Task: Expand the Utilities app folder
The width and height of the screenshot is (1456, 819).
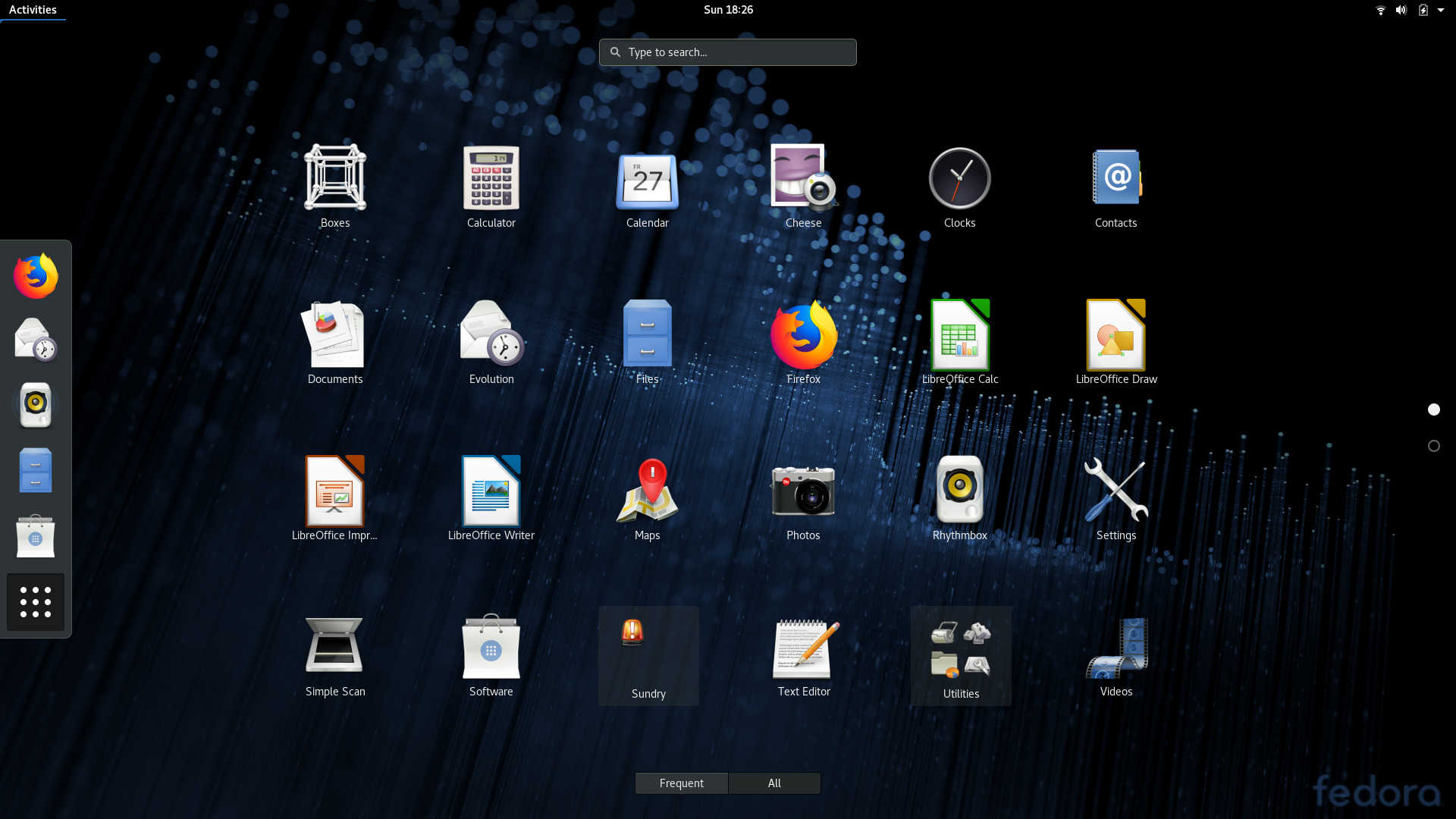Action: coord(961,656)
